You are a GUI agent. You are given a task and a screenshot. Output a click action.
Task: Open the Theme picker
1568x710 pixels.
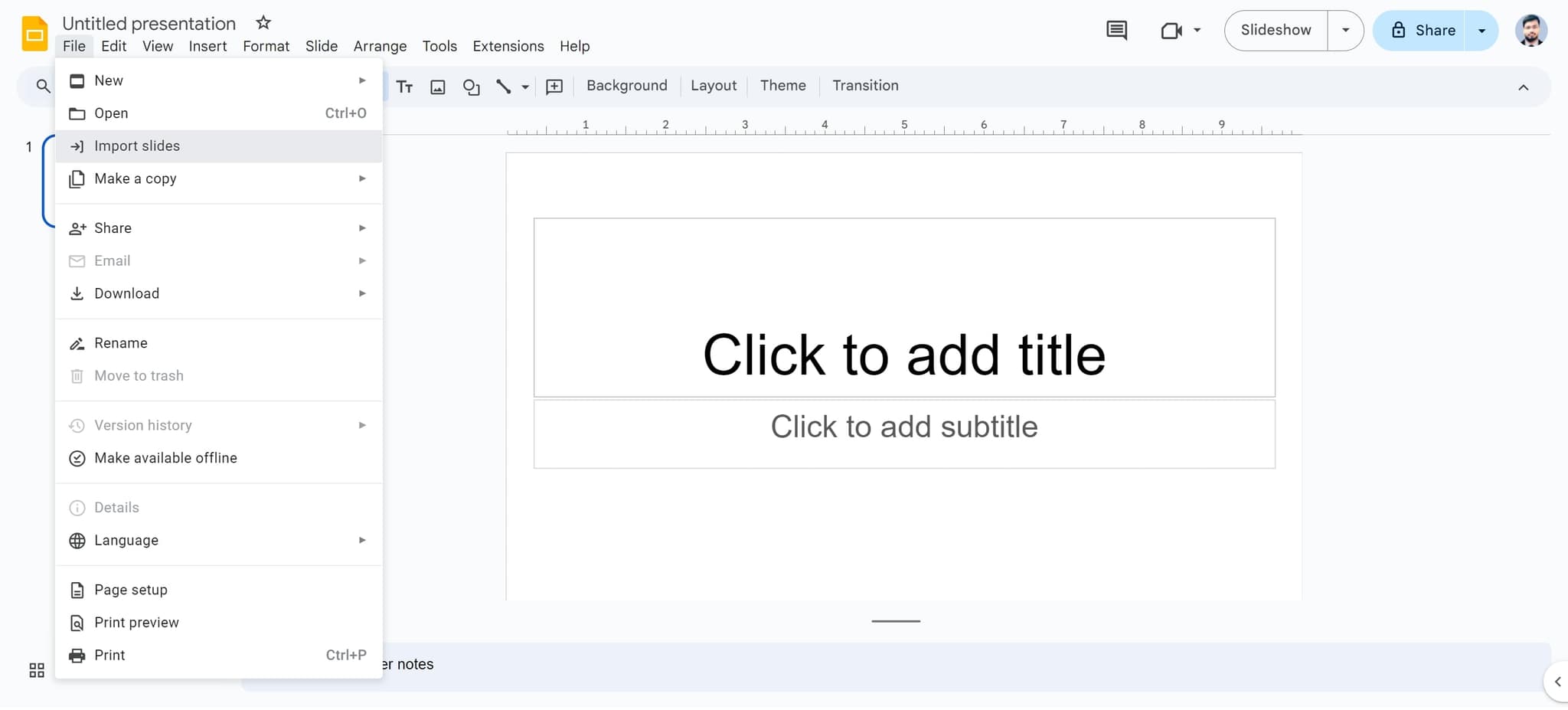[x=782, y=85]
